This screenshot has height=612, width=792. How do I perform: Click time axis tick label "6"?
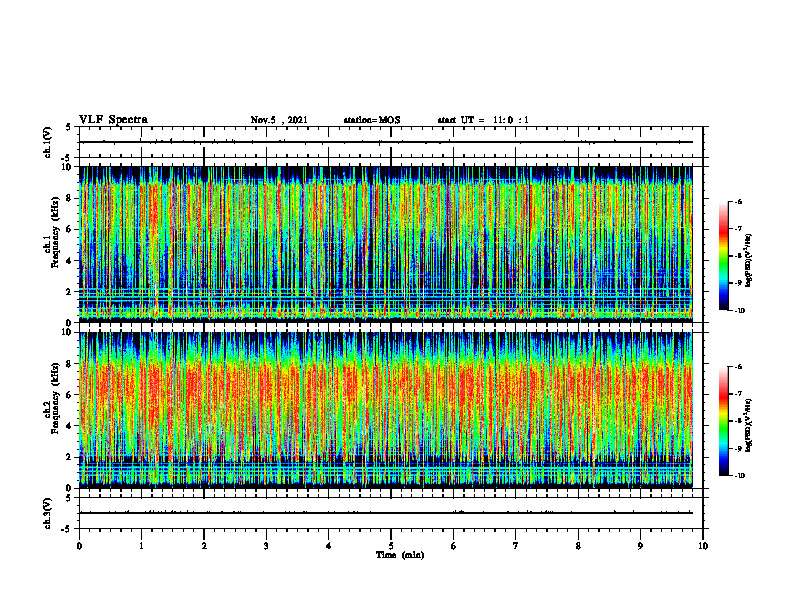pyautogui.click(x=454, y=546)
